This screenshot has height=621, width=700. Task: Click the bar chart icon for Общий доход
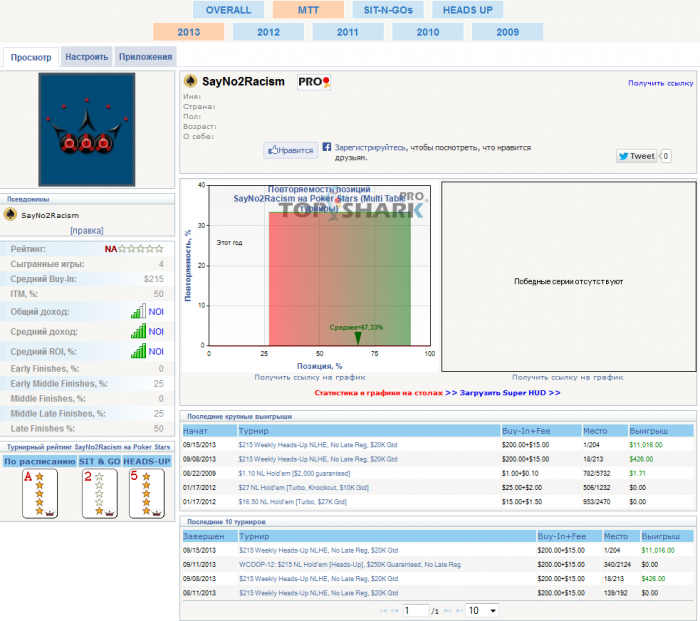click(138, 311)
